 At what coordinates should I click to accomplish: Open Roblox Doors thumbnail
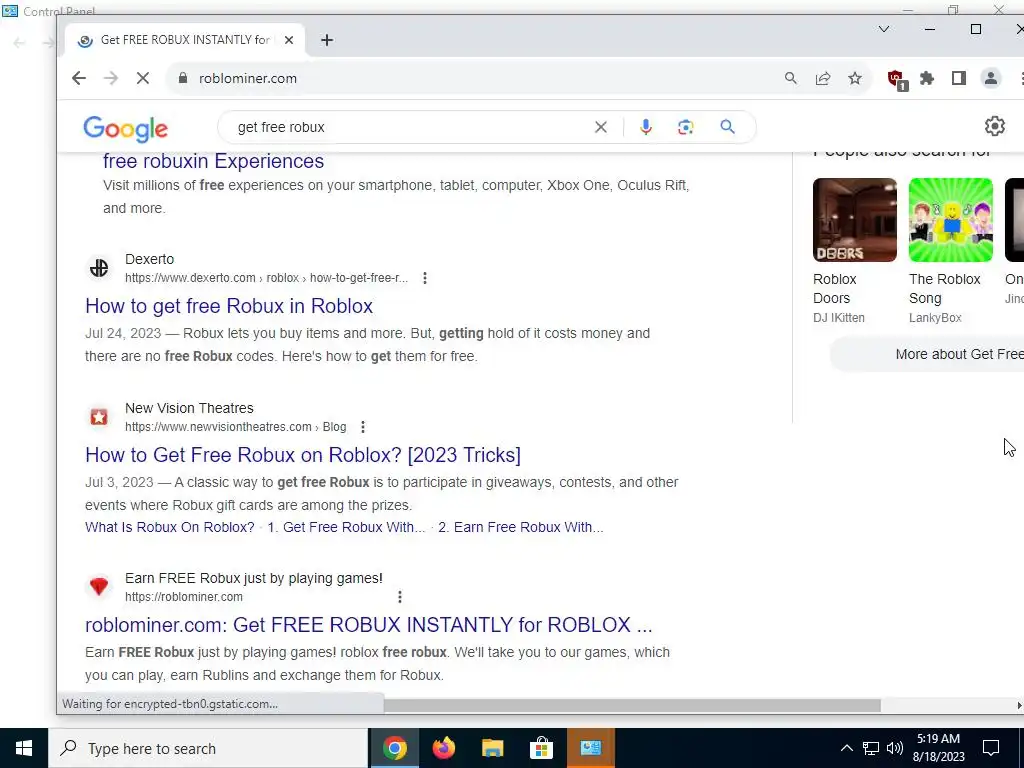855,220
